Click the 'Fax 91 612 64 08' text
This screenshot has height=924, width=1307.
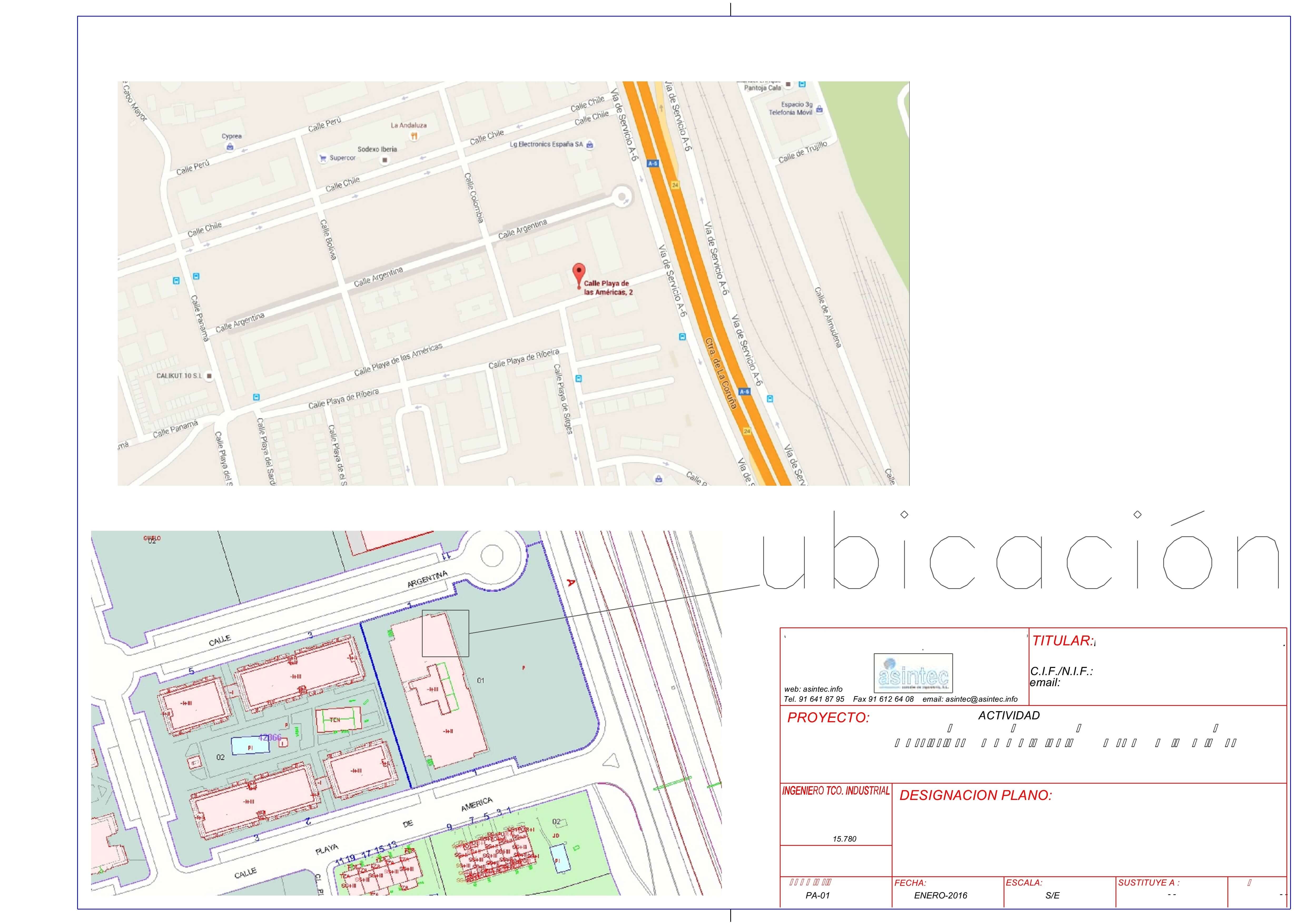pos(884,699)
